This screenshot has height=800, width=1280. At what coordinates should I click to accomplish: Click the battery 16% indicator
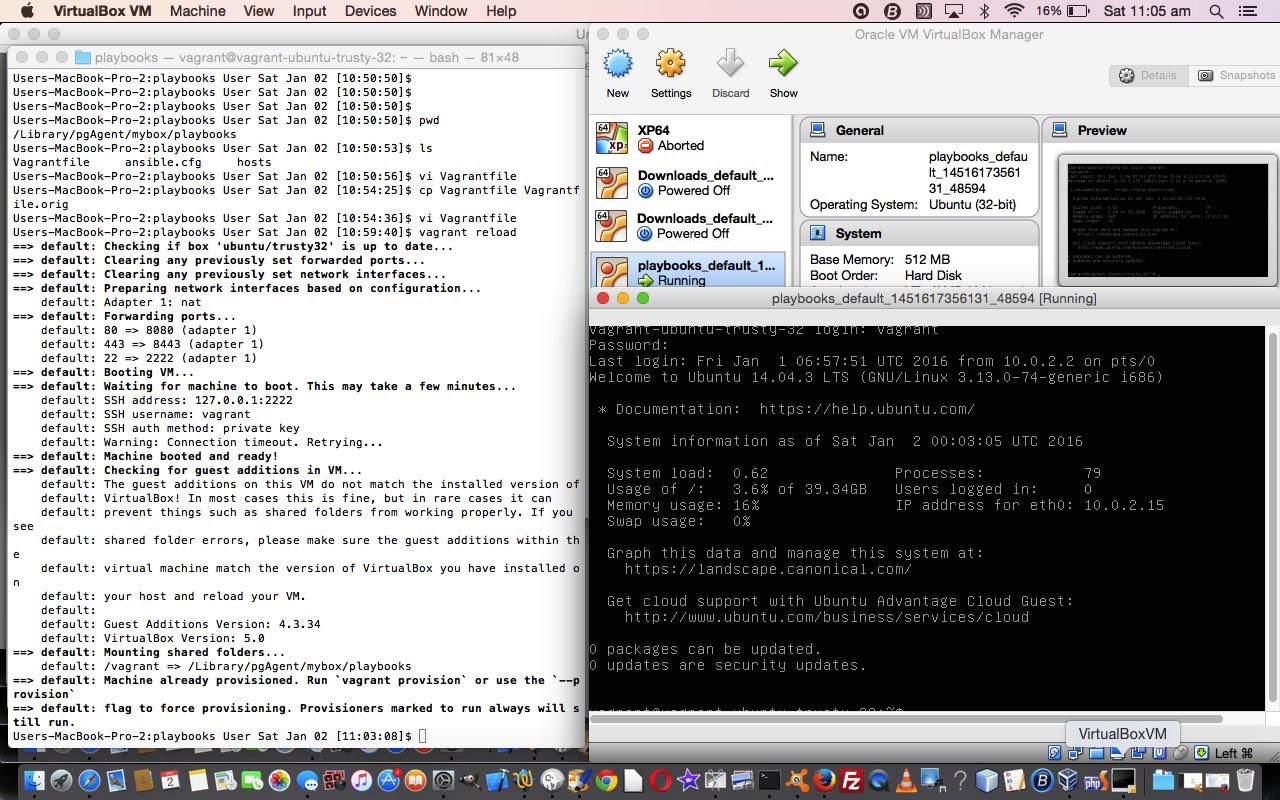1064,11
